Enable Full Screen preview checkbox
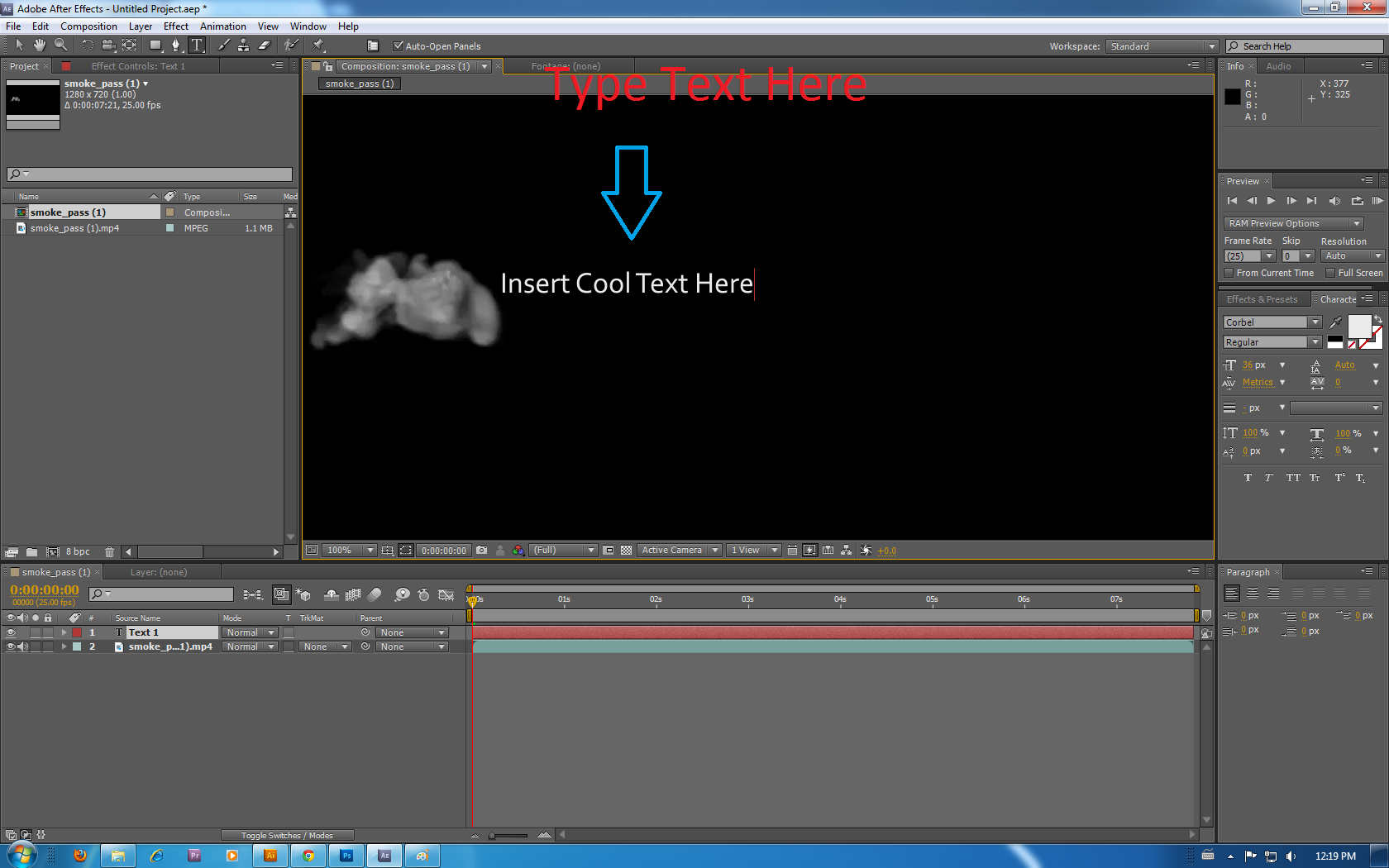1389x868 pixels. tap(1330, 273)
